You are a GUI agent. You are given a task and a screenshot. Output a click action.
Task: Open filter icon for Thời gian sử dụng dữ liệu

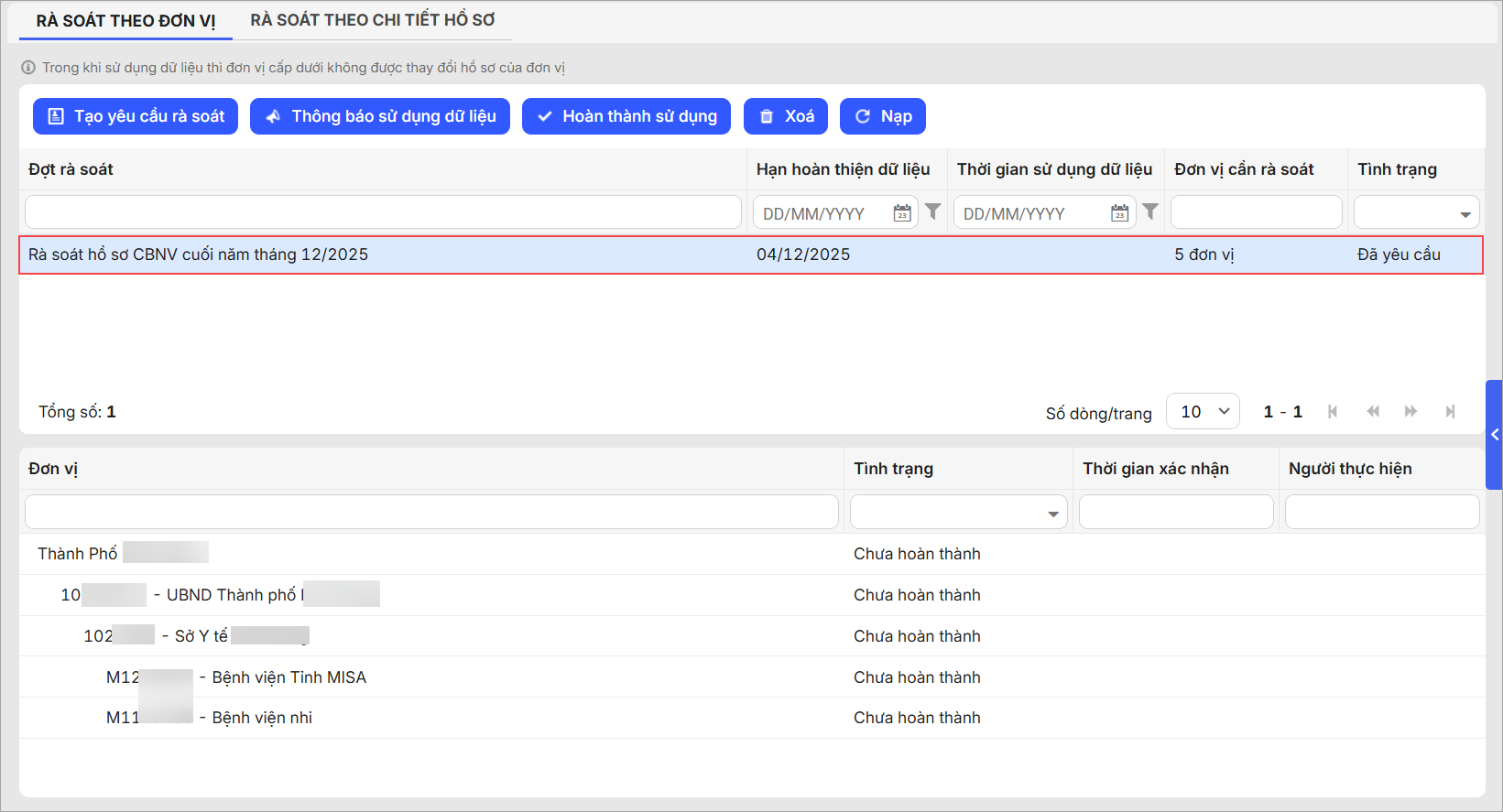point(1150,211)
